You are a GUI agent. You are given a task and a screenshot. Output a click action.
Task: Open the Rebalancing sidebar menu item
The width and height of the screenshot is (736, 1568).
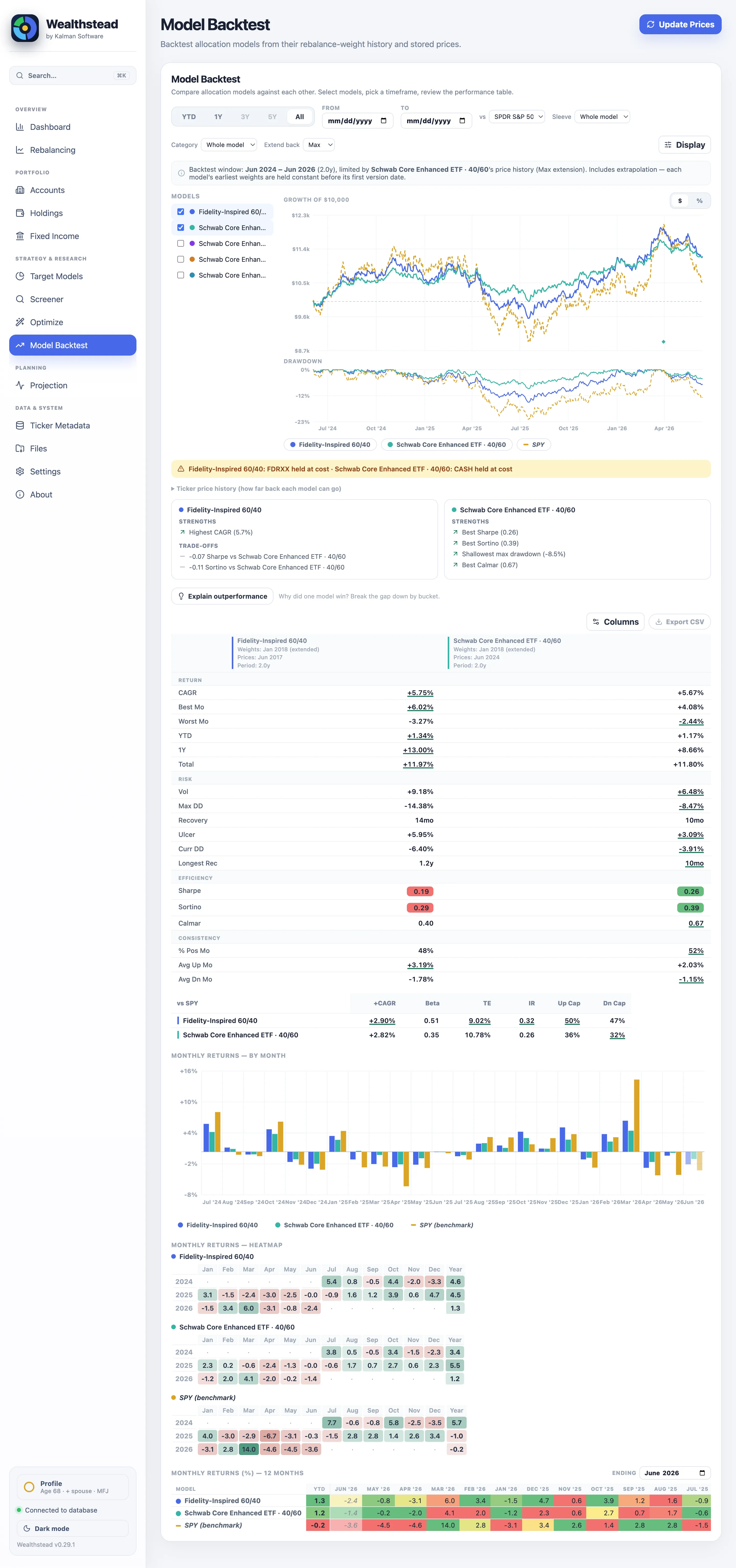[x=72, y=150]
